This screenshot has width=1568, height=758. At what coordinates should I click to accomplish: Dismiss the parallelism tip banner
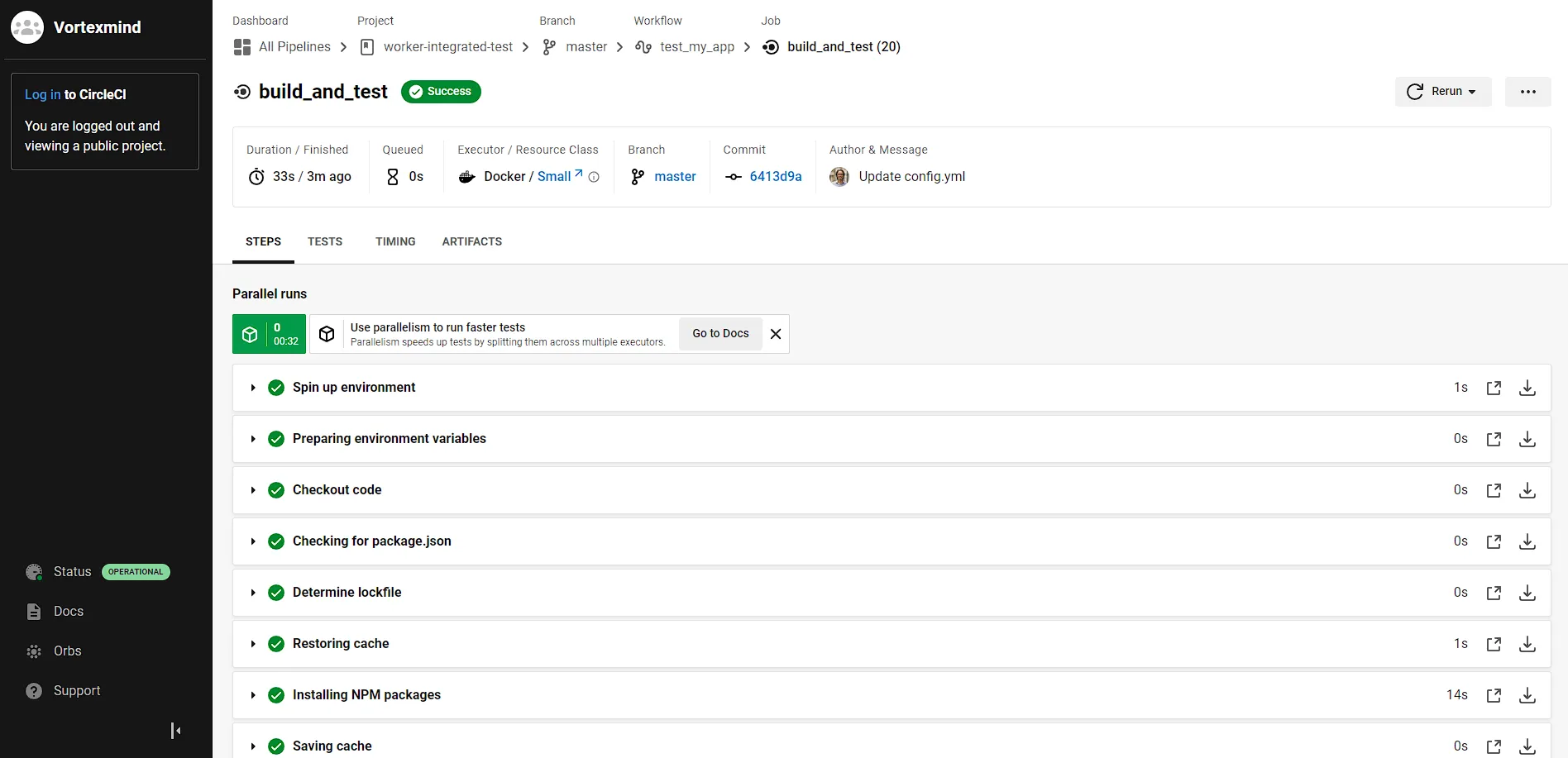pyautogui.click(x=776, y=334)
